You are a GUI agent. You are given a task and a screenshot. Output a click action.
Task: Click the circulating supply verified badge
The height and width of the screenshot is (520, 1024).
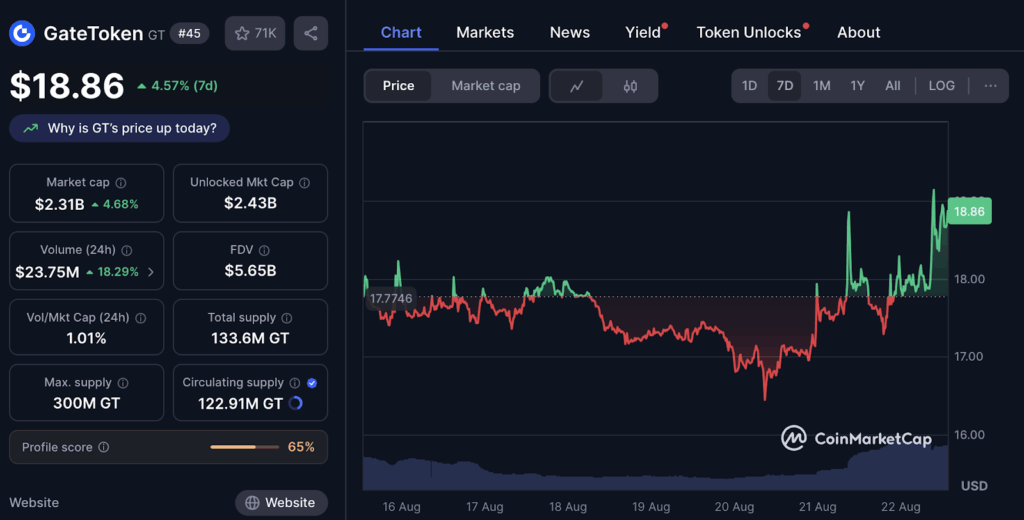point(312,383)
